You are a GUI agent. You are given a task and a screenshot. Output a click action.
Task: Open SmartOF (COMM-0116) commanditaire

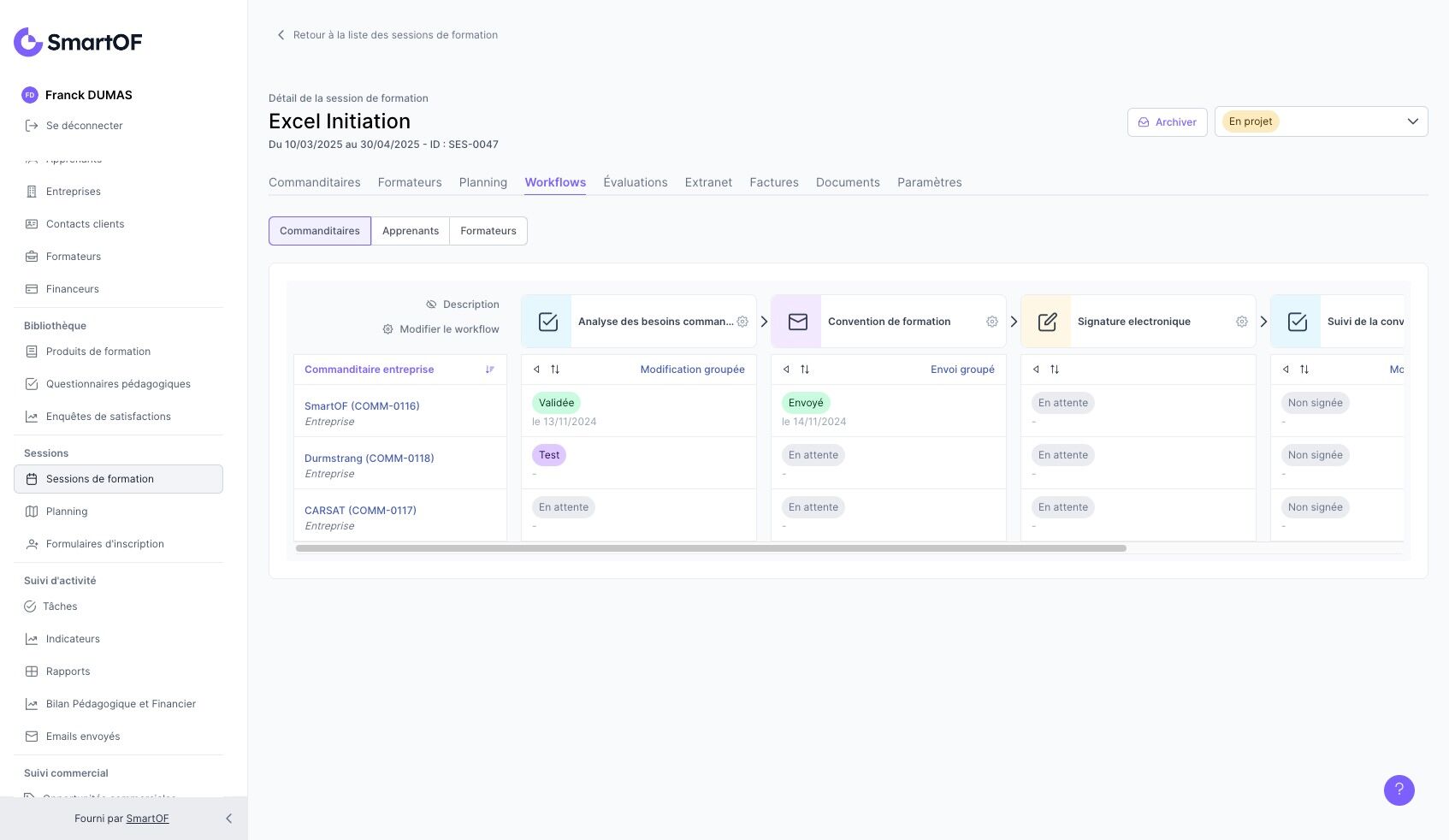click(x=362, y=406)
